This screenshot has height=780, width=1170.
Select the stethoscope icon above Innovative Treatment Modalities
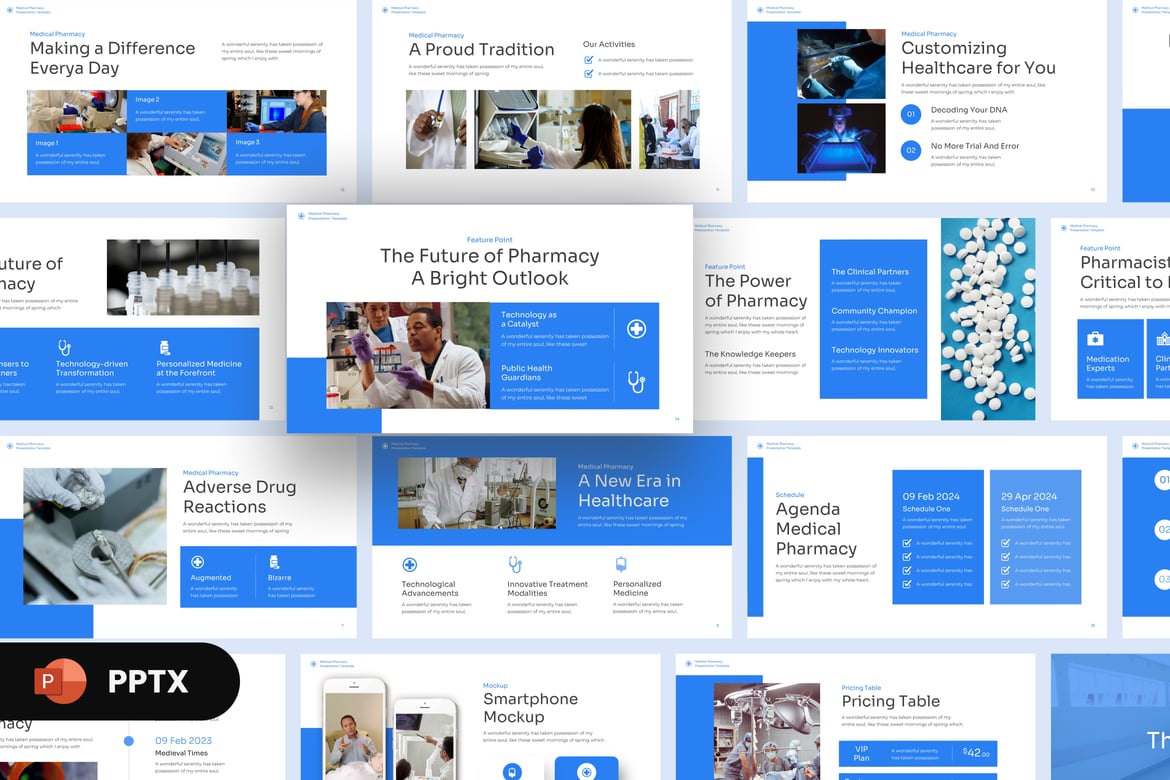pos(515,564)
